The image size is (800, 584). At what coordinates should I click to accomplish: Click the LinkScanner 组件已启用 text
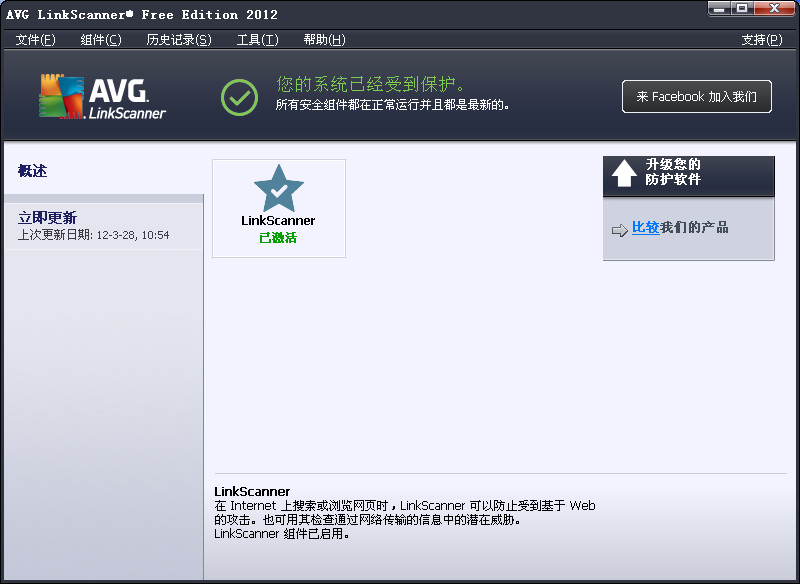(282, 534)
